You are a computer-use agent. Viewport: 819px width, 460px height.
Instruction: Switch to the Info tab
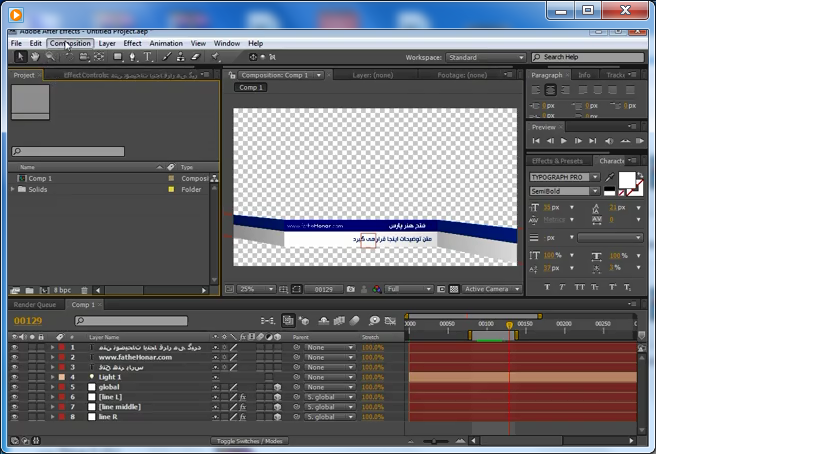click(x=584, y=75)
